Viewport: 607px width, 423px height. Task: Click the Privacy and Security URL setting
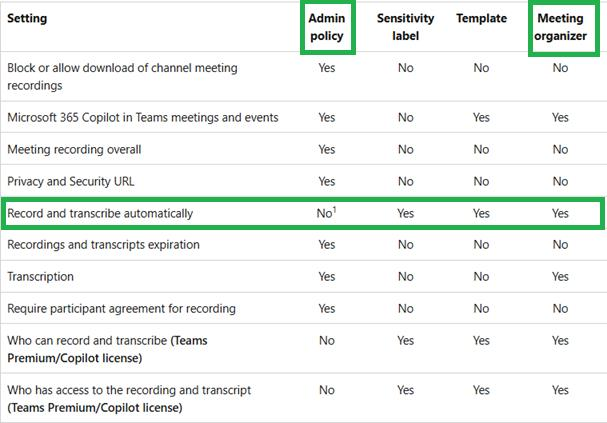pos(70,182)
